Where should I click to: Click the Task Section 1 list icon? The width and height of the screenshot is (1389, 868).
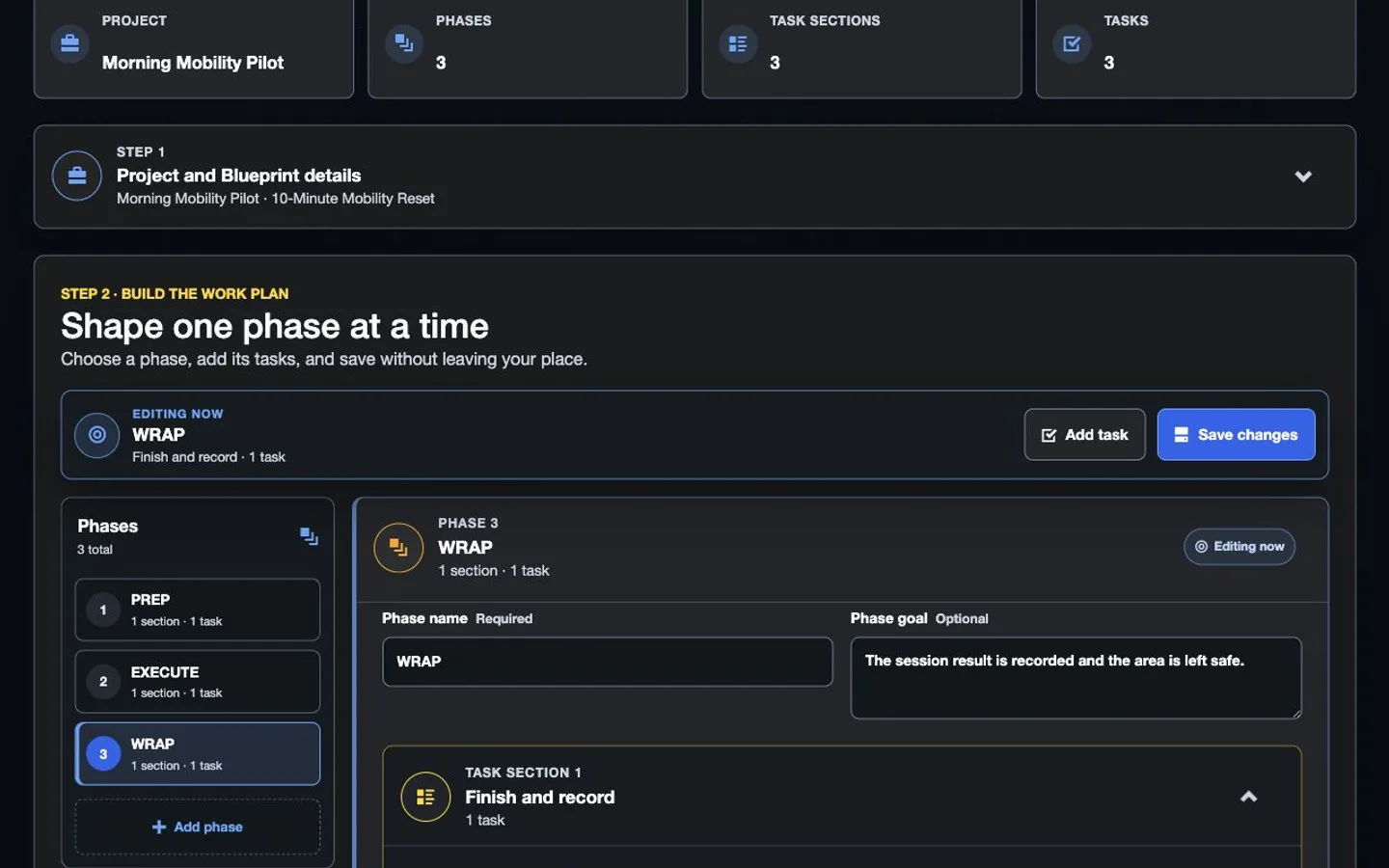(x=425, y=797)
